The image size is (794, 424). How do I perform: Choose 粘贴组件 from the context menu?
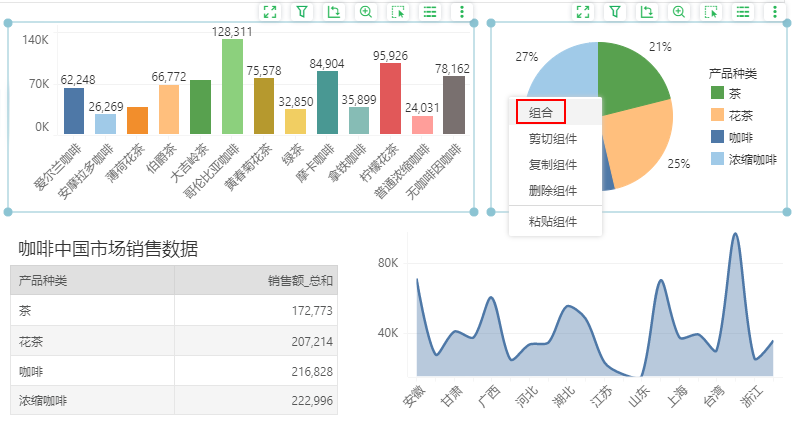click(x=552, y=221)
